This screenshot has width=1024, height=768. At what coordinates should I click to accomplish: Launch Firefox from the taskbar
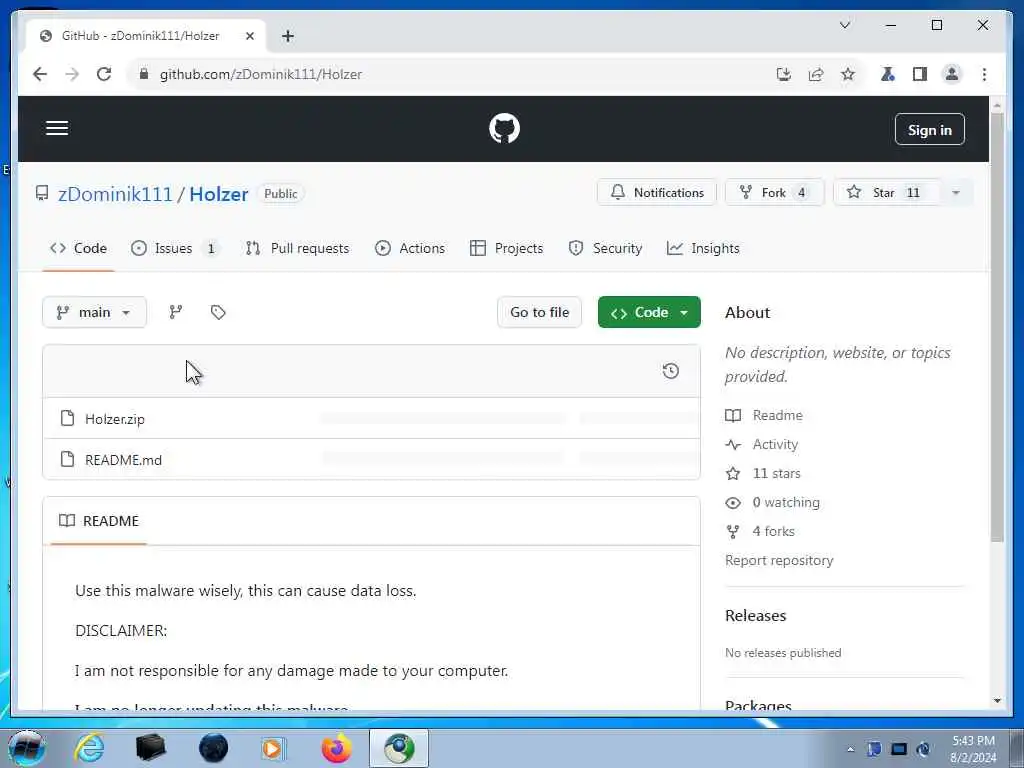(336, 748)
